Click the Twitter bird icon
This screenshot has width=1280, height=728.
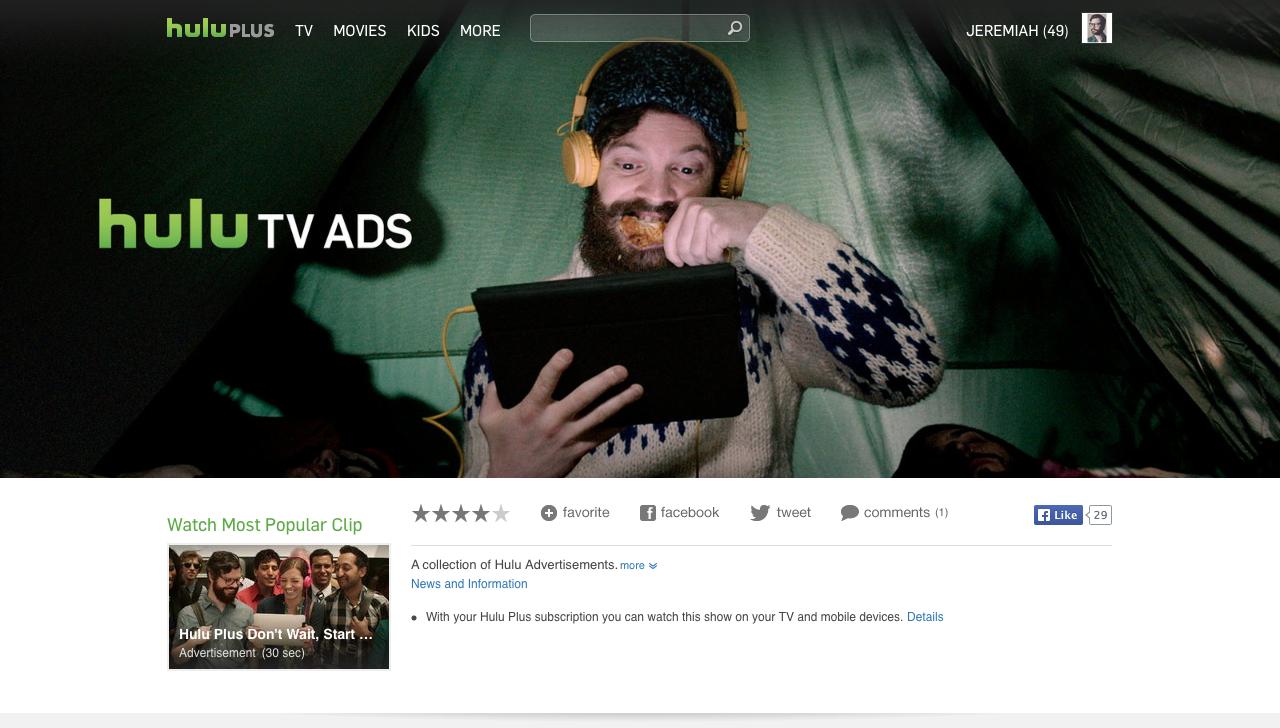click(760, 513)
